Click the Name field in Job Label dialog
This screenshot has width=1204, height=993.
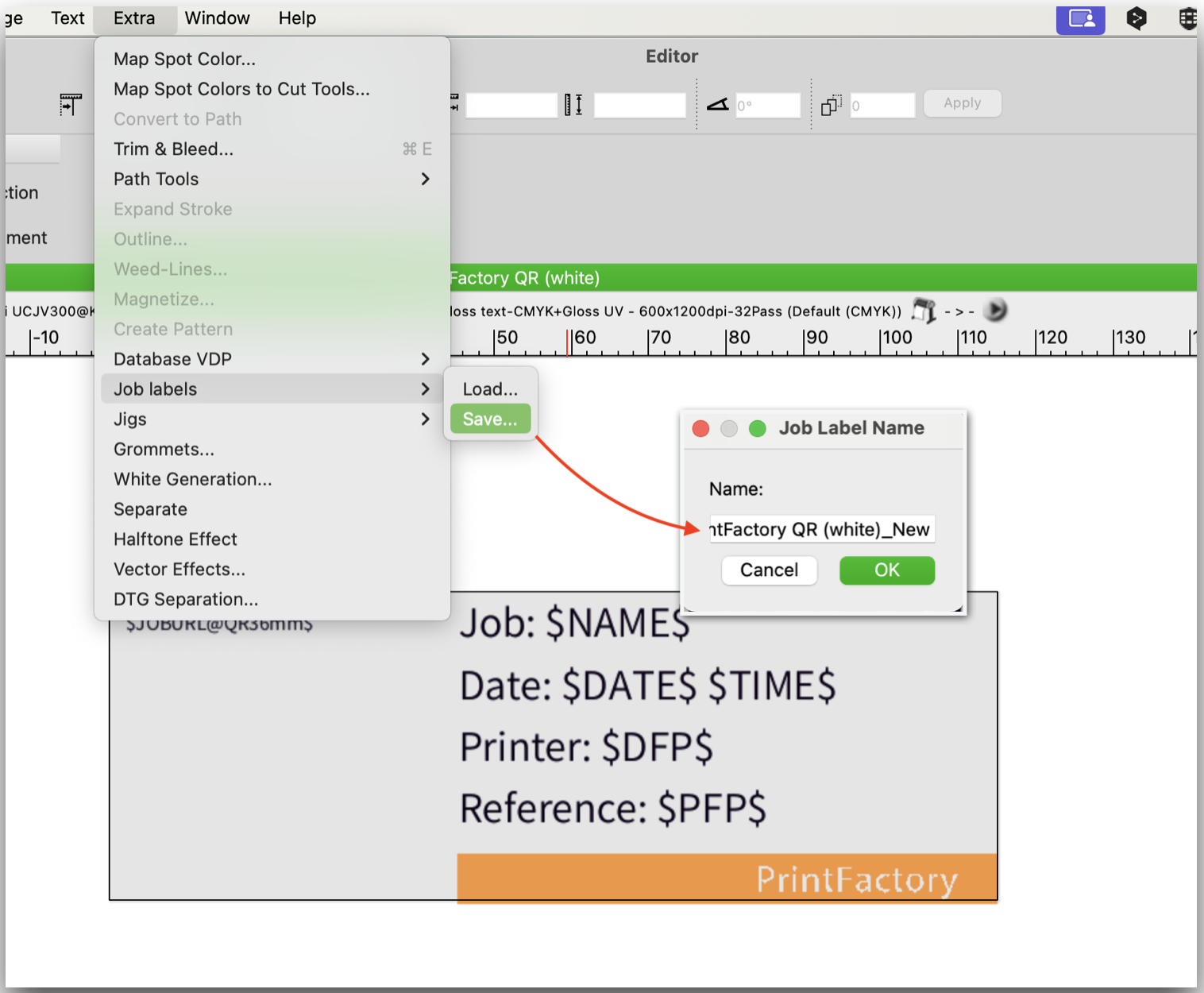point(822,529)
